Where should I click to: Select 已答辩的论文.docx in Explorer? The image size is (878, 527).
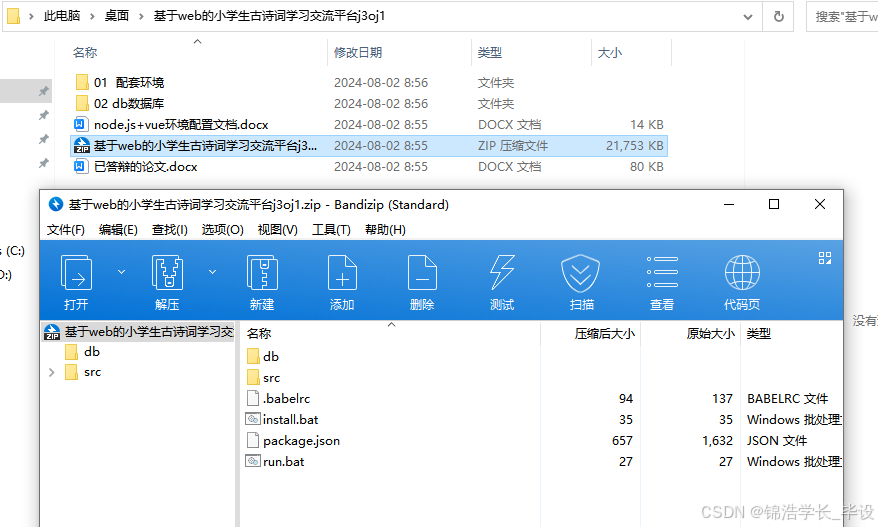click(136, 166)
